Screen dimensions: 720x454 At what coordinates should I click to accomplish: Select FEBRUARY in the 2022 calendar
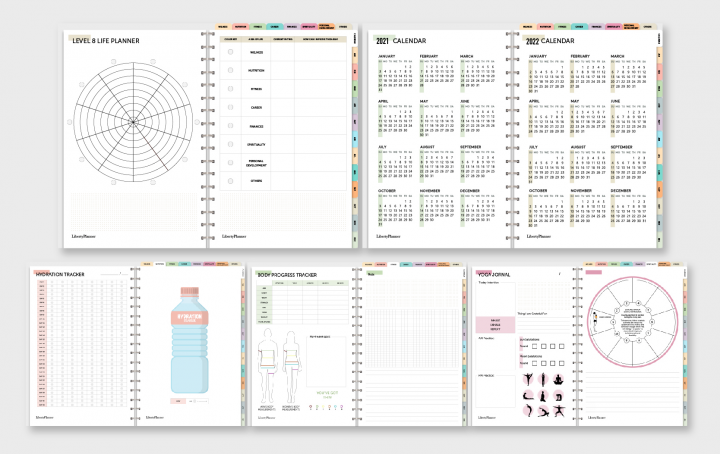(x=580, y=56)
